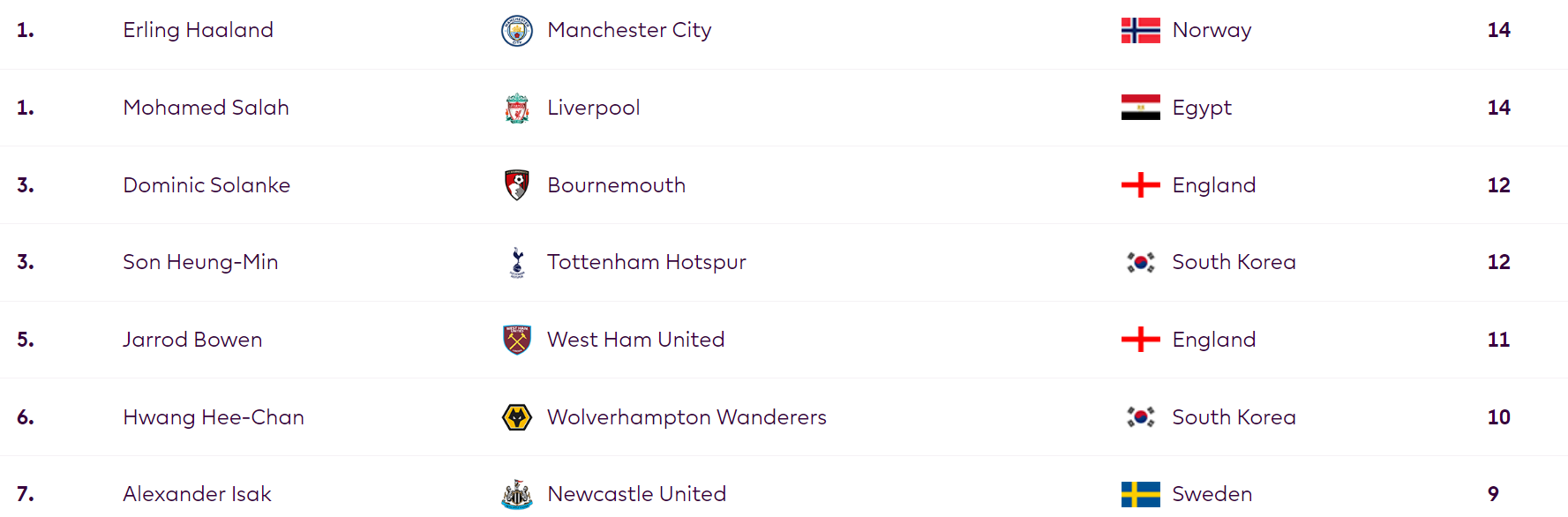Select Alexander Isak from the list

tap(197, 494)
